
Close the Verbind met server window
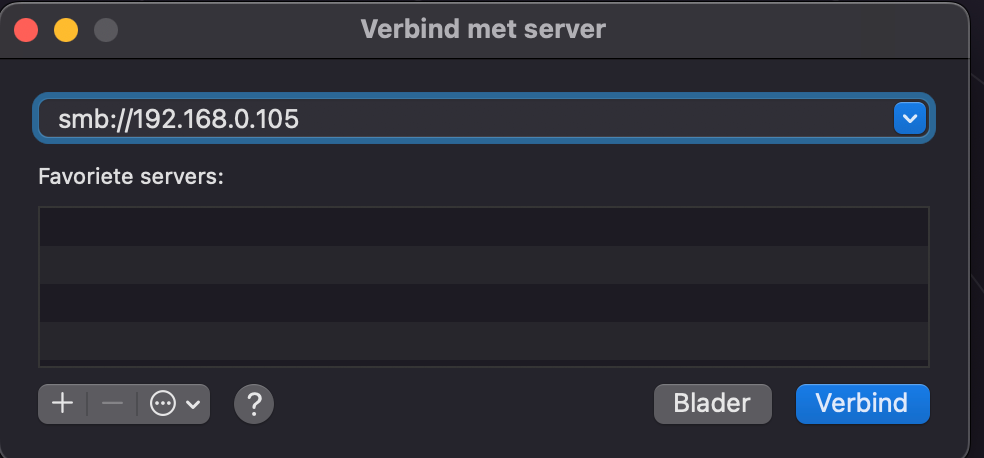26,30
